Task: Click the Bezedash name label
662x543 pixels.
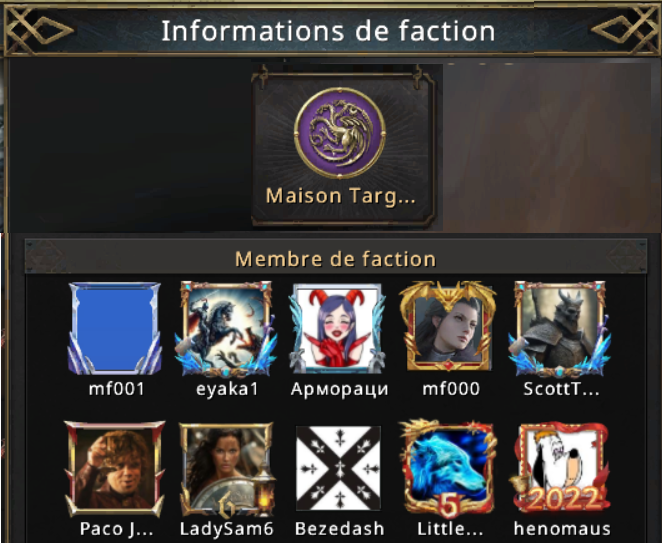Action: click(339, 529)
